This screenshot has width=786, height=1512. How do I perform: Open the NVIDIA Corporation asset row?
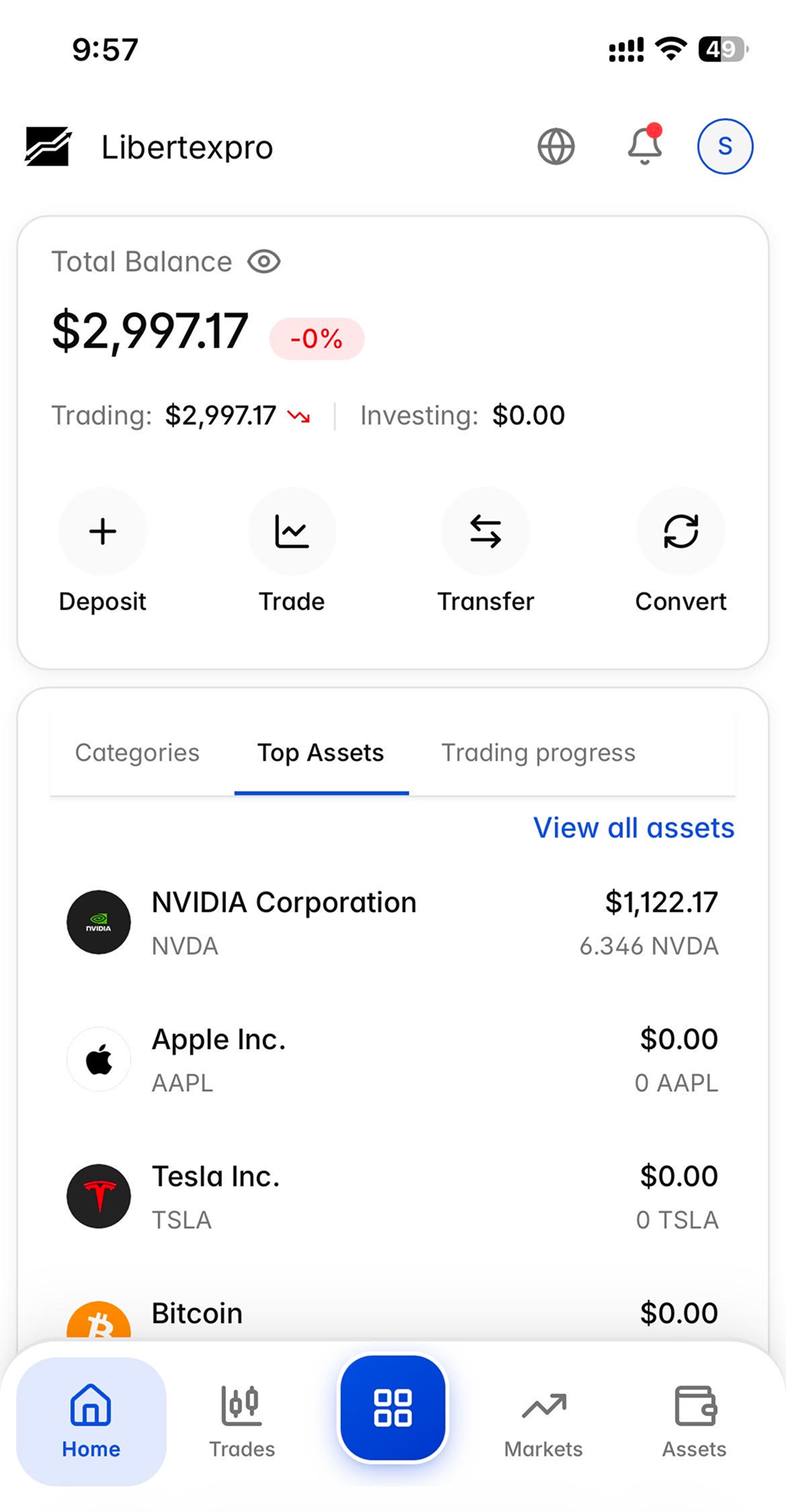[392, 923]
